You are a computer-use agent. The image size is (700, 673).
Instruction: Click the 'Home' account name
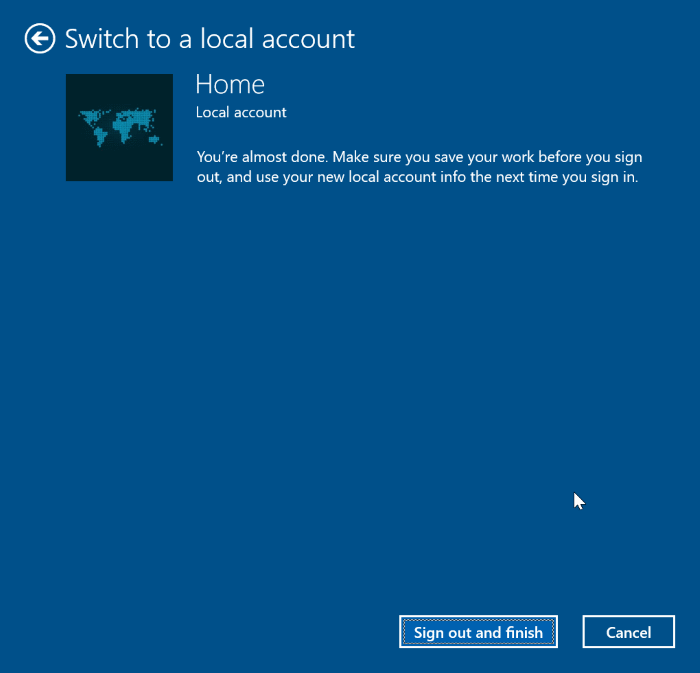[230, 84]
